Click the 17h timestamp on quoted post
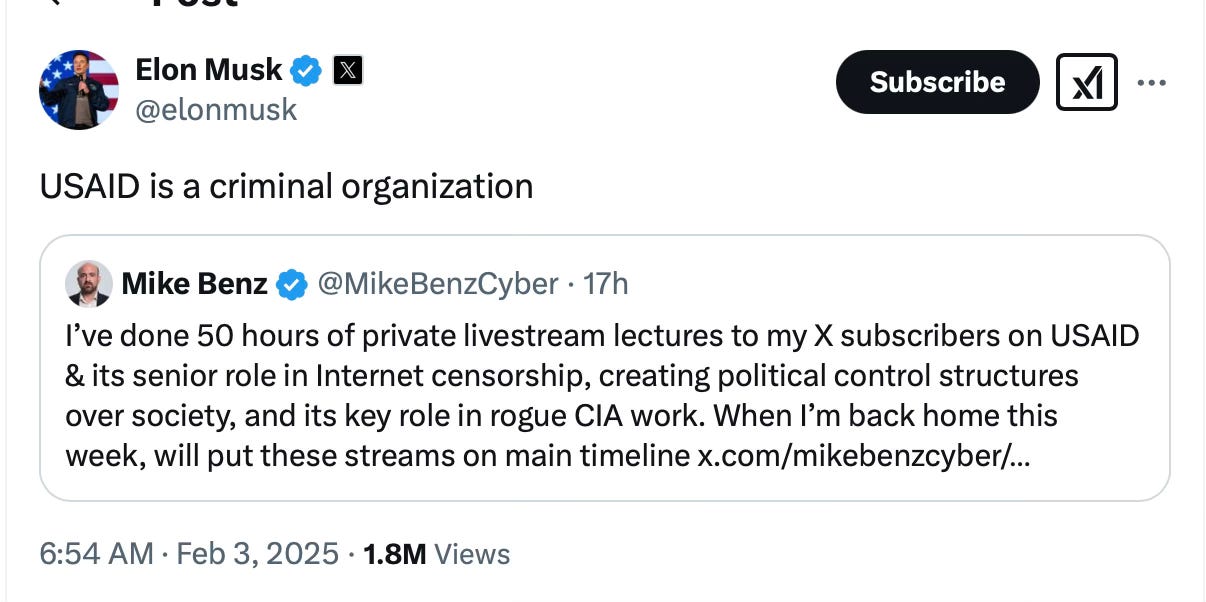Viewport: 1206px width, 602px height. [x=605, y=284]
